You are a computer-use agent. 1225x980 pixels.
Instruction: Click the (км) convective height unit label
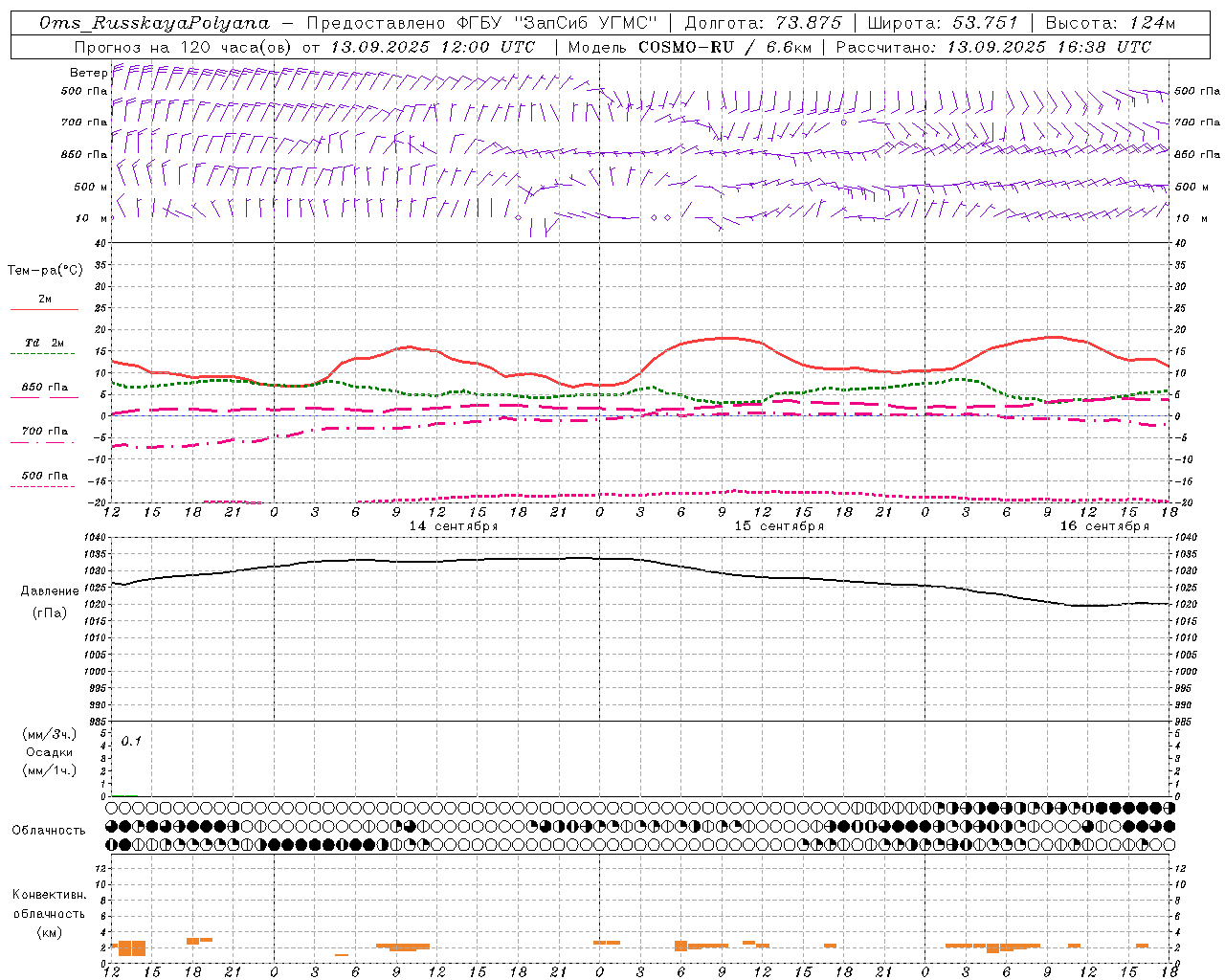[x=49, y=932]
